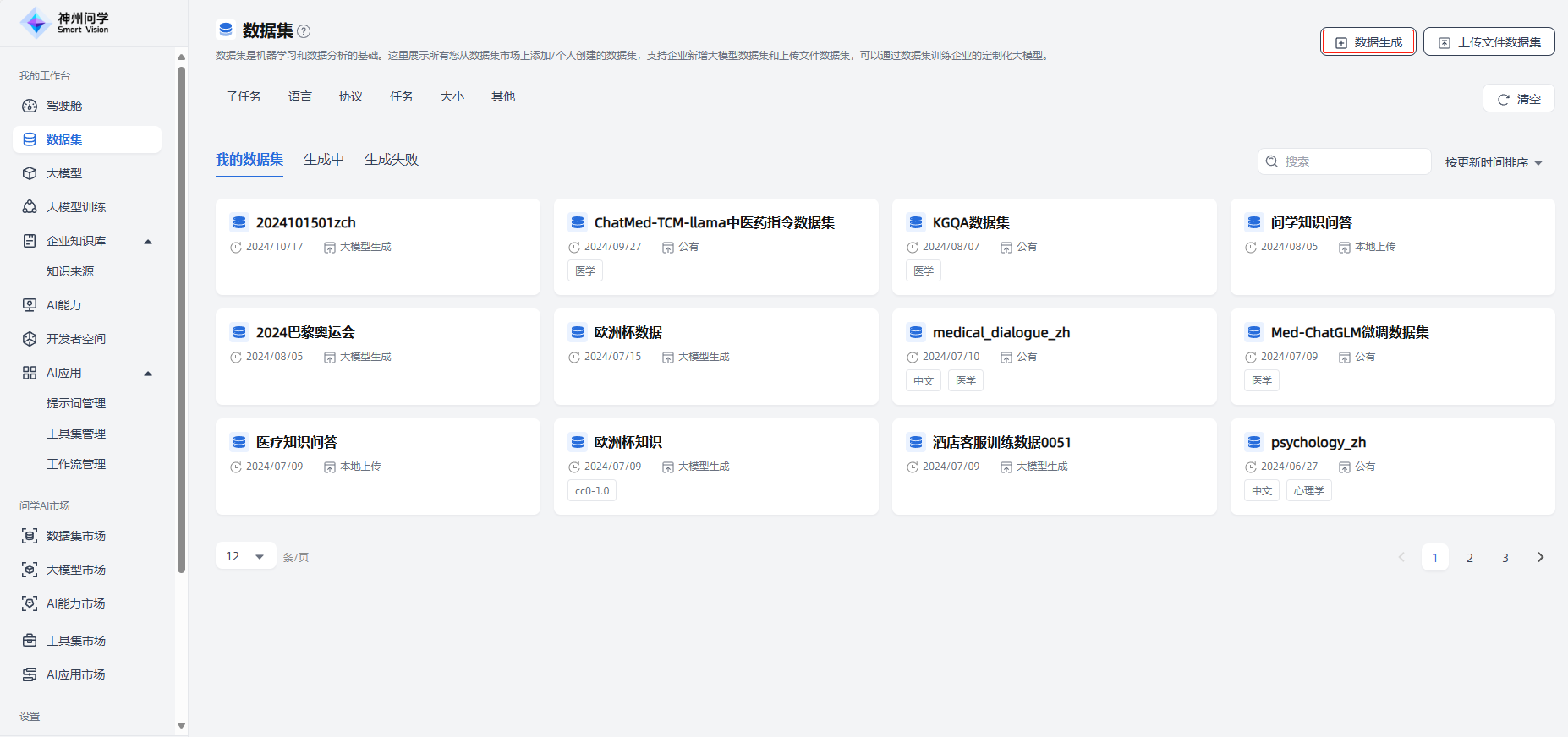Click the 清空 reset filters button

[x=1519, y=99]
